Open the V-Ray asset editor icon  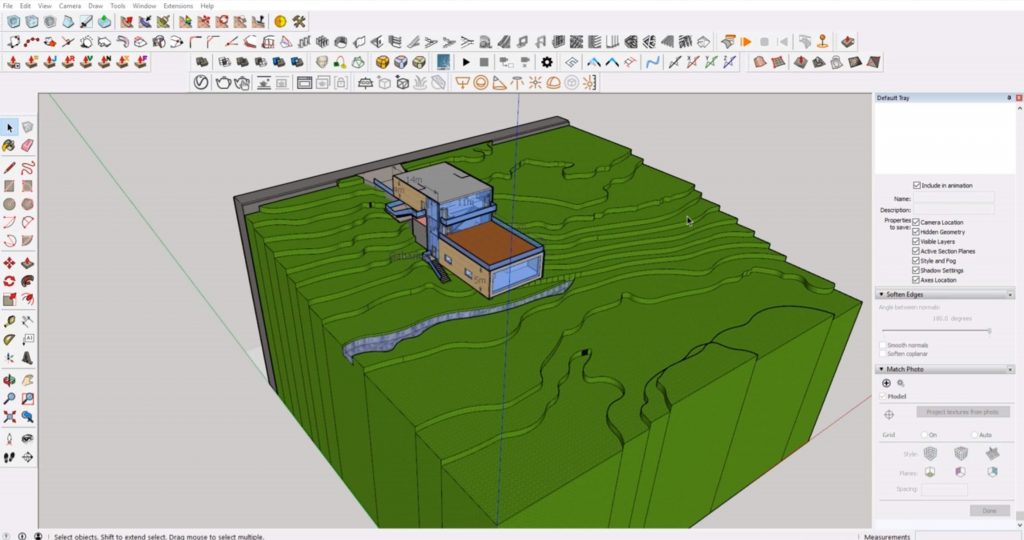[201, 83]
